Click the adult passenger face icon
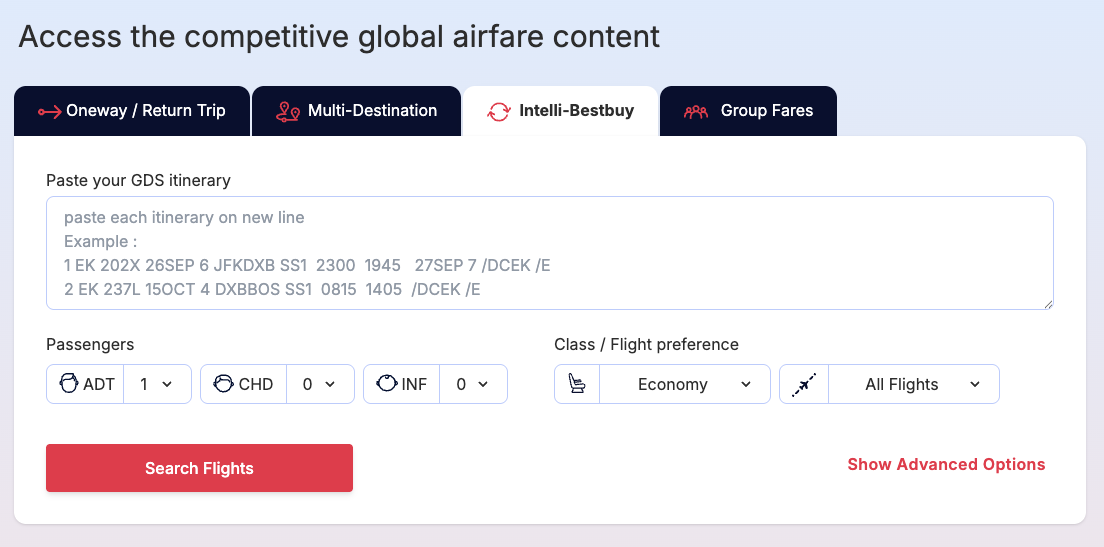 pyautogui.click(x=69, y=384)
